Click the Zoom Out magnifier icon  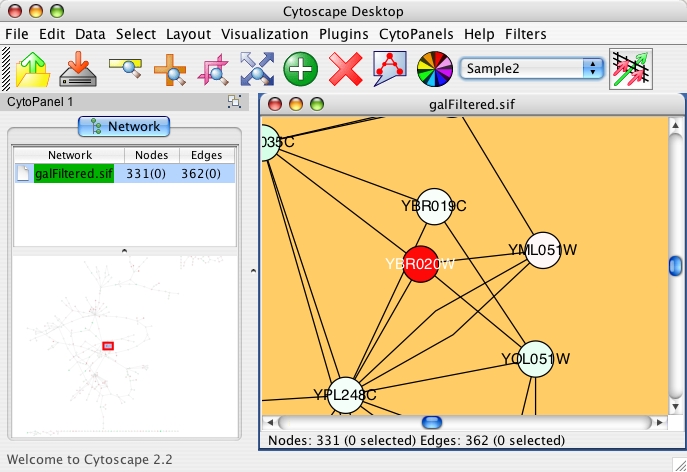(125, 69)
